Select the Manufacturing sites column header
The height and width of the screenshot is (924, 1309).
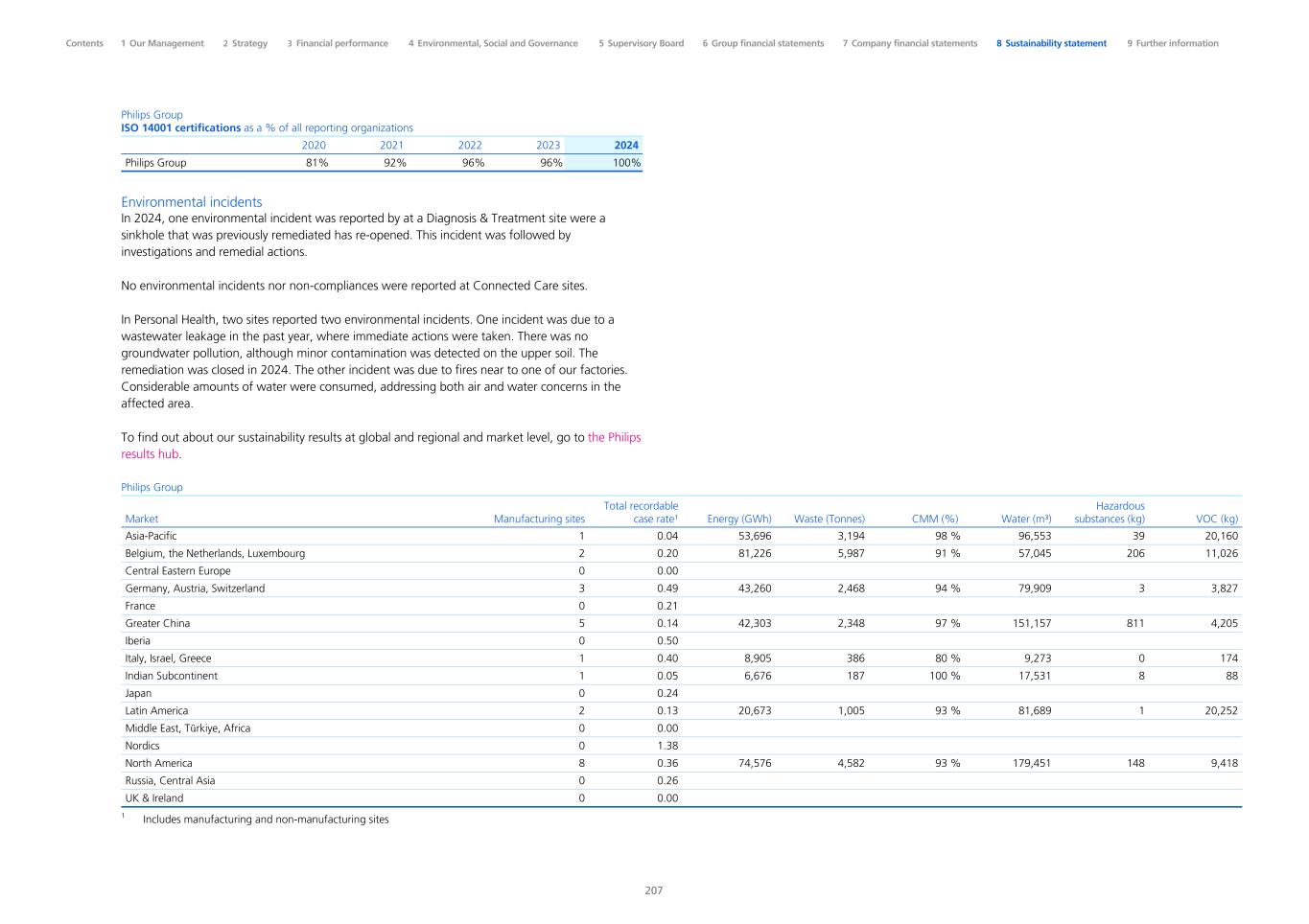[x=539, y=520]
